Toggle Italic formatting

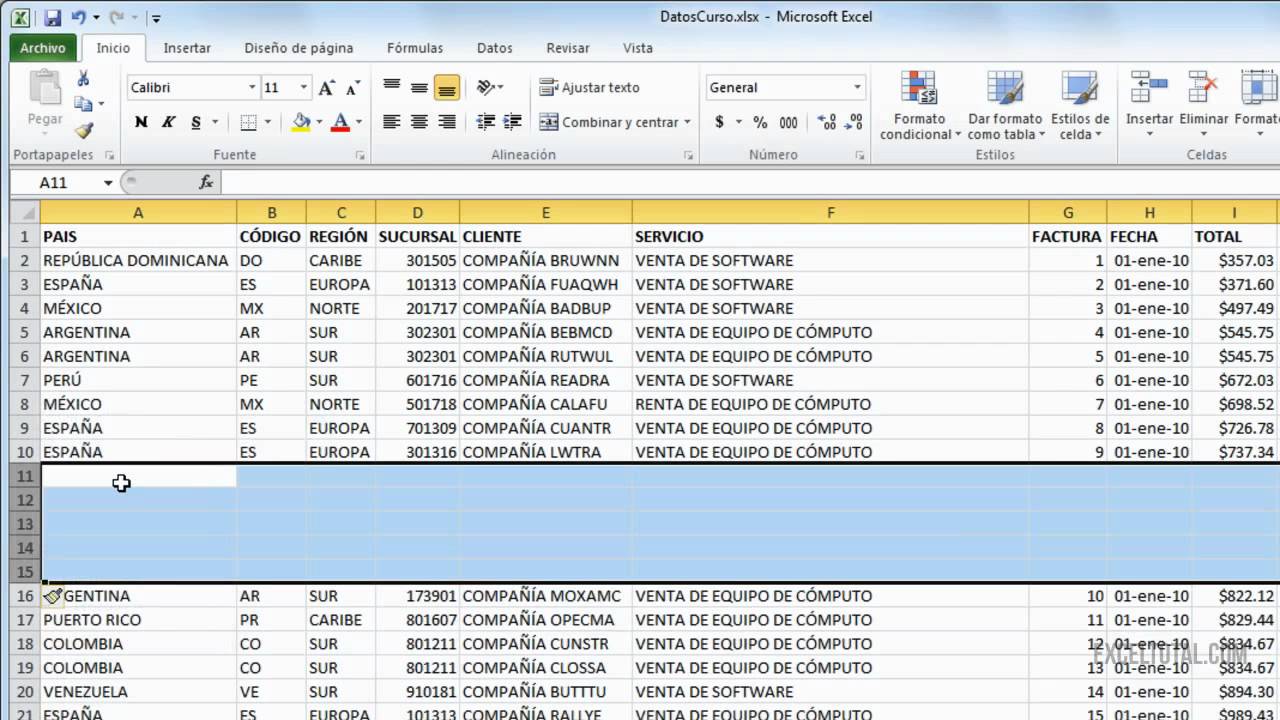tap(168, 122)
